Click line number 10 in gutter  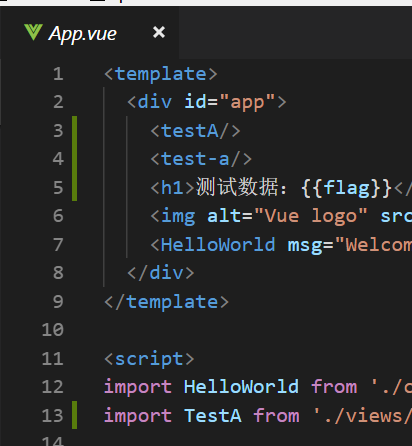click(53, 330)
